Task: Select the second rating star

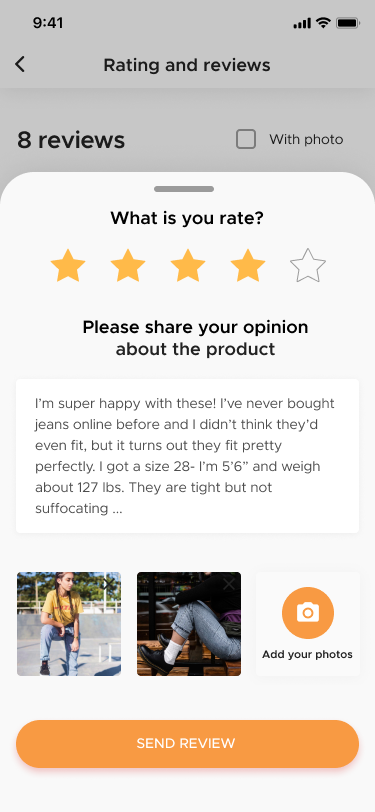Action: point(128,265)
